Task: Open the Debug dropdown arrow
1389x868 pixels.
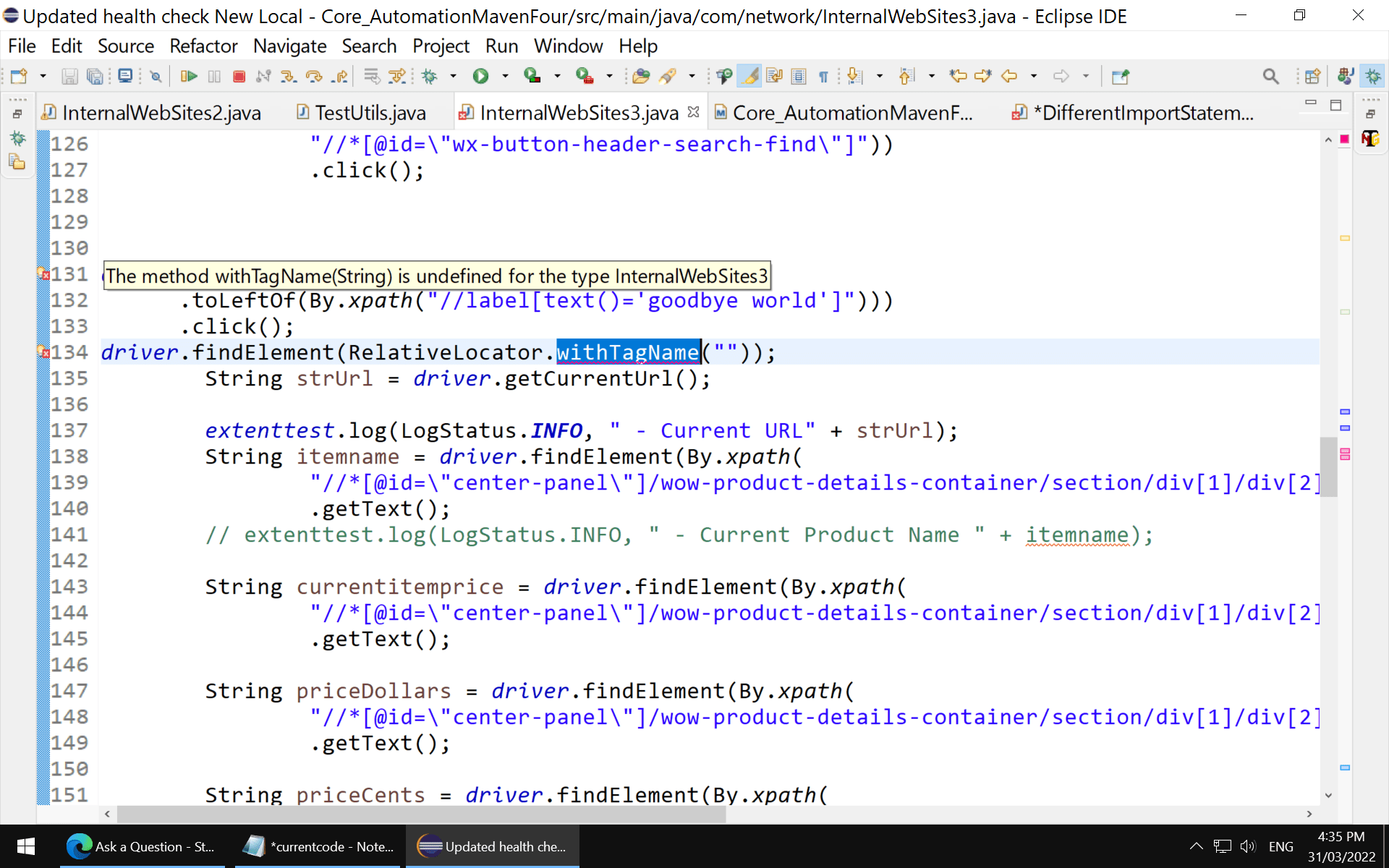Action: [454, 76]
